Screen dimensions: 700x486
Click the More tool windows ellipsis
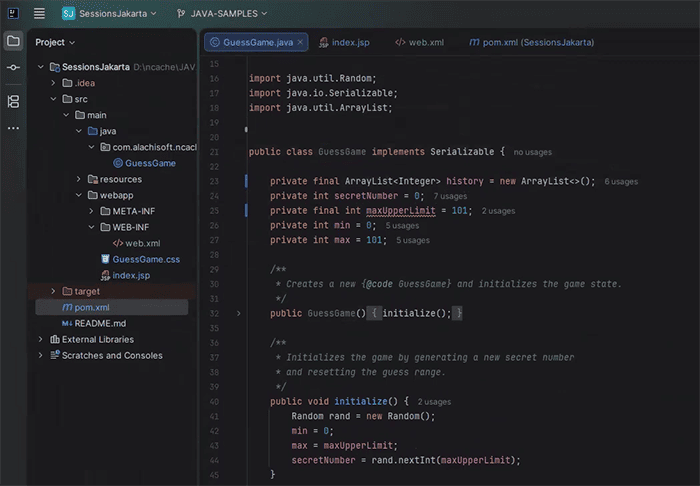point(13,128)
